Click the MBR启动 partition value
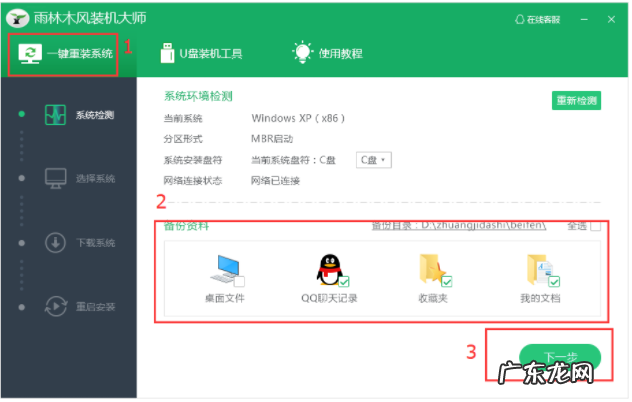Image resolution: width=632 pixels, height=402 pixels. (x=272, y=139)
